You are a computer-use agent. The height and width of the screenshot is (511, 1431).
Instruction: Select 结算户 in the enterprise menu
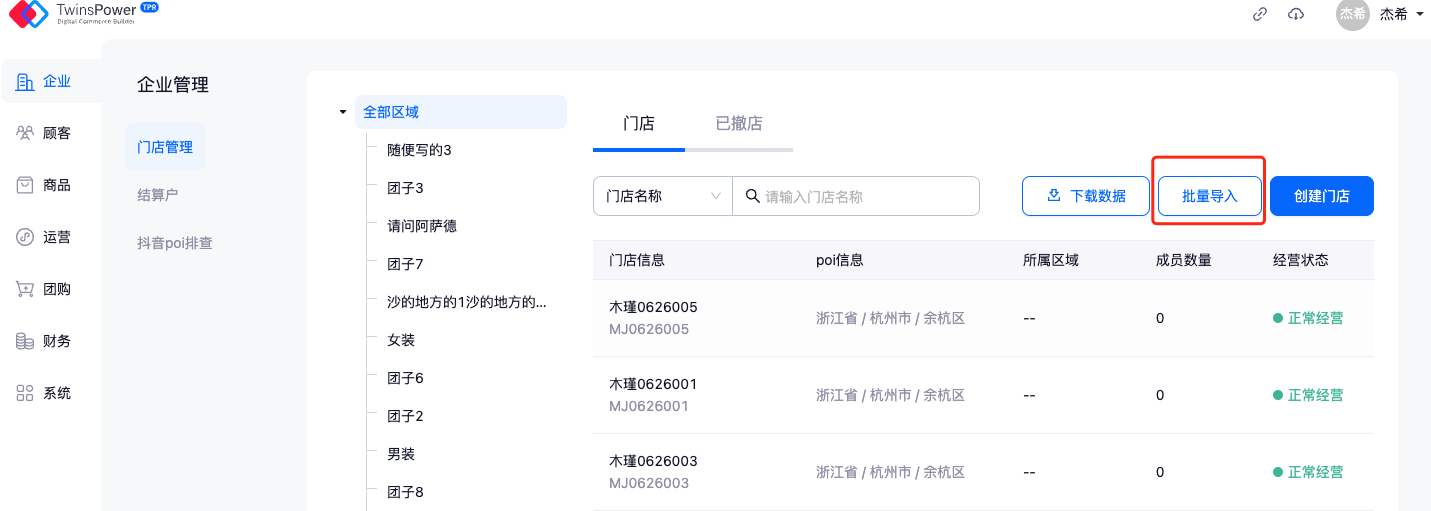coord(158,195)
